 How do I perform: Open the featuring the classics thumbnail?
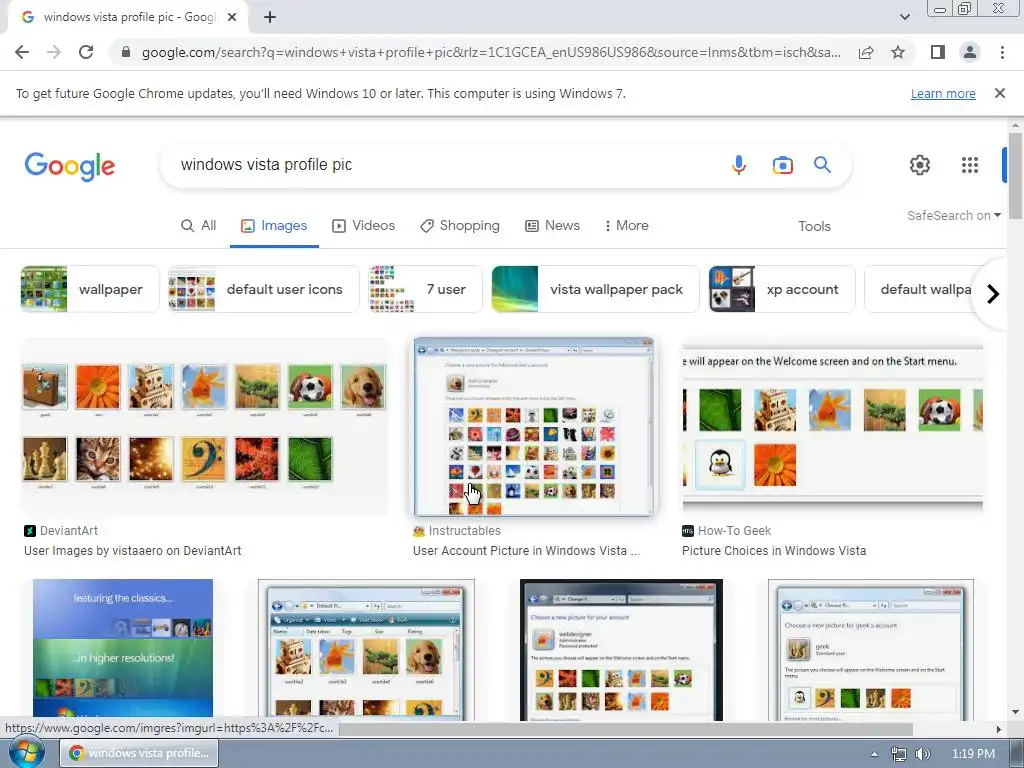123,649
